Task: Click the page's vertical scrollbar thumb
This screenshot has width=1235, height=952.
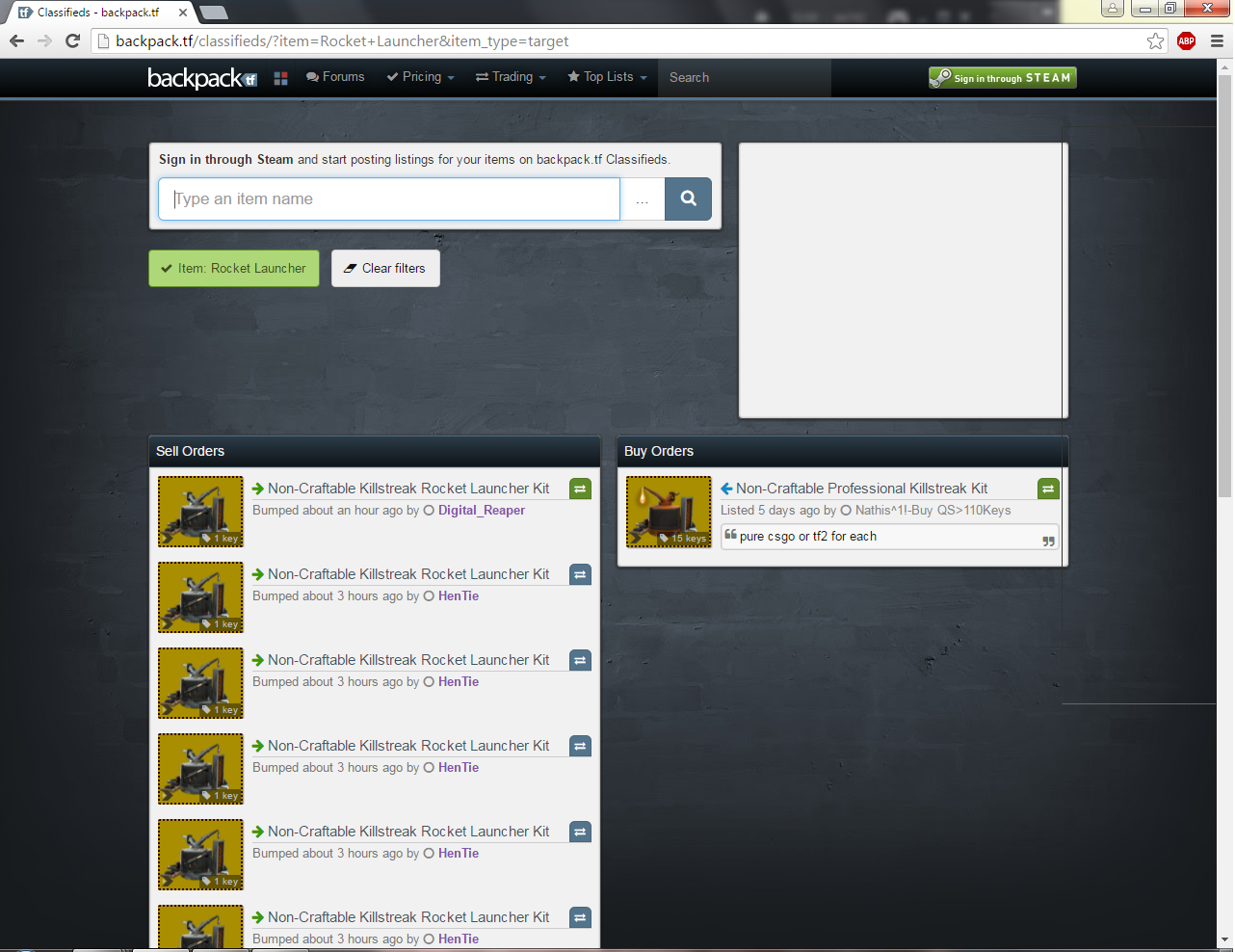Action: tap(1225, 285)
